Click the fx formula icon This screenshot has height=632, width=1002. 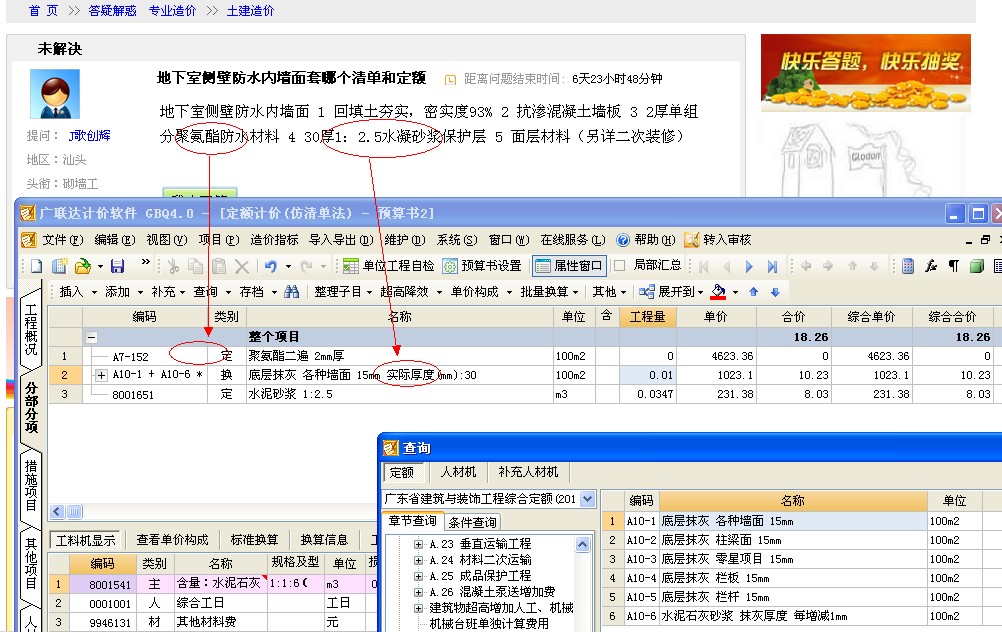pos(930,266)
